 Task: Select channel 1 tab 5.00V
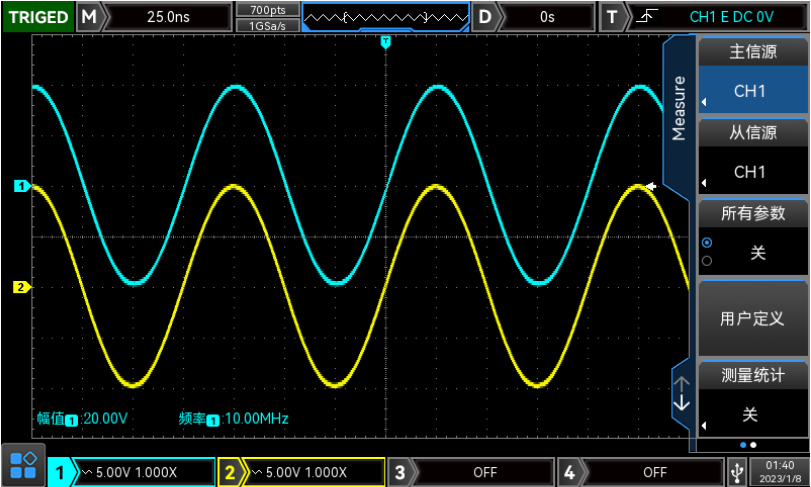coord(132,472)
